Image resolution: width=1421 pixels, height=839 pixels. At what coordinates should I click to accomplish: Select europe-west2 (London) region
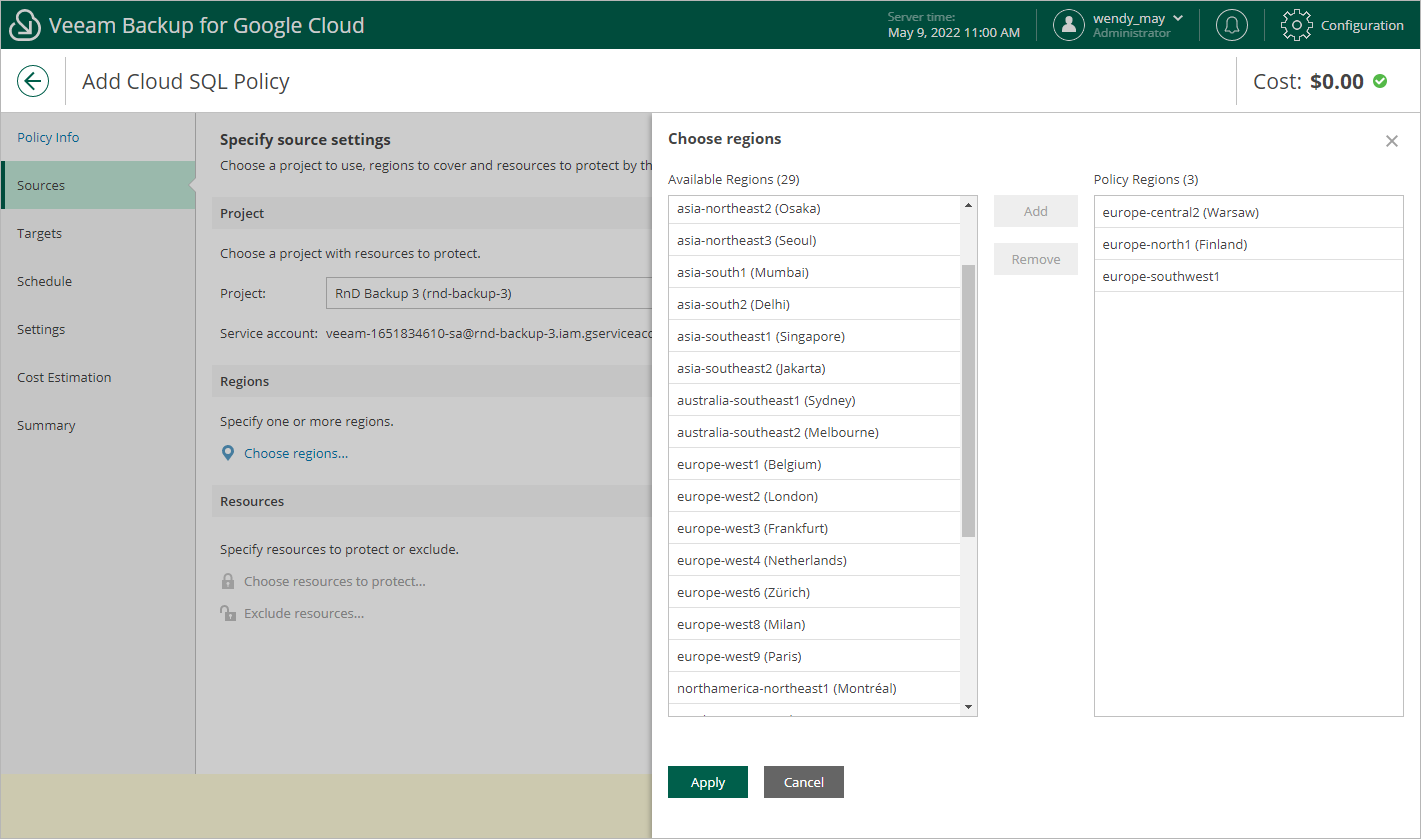pos(814,496)
